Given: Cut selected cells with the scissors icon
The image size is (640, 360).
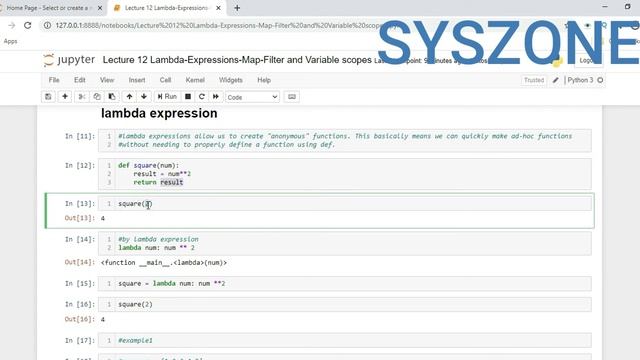Looking at the screenshot, I should [x=82, y=97].
